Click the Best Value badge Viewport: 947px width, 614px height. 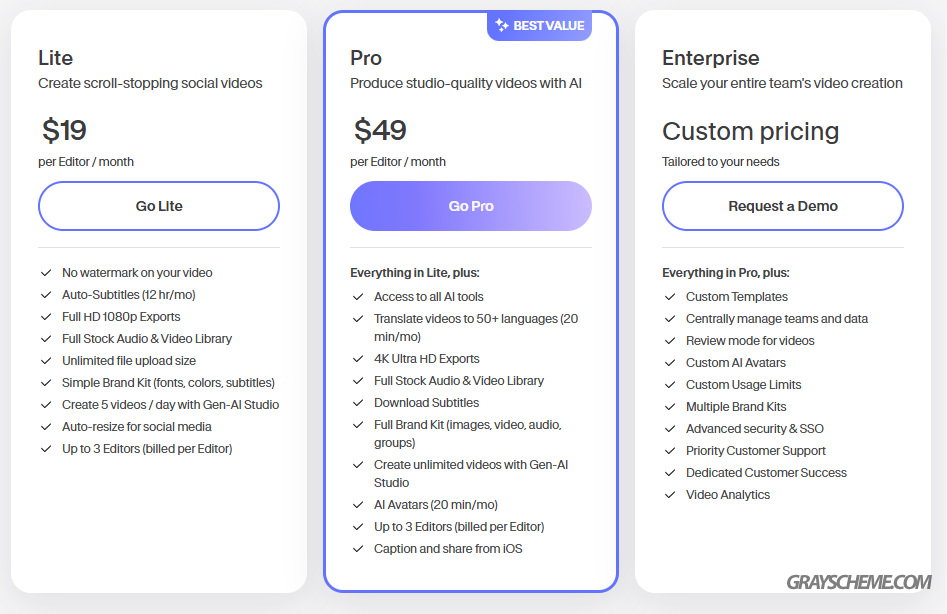tap(539, 26)
